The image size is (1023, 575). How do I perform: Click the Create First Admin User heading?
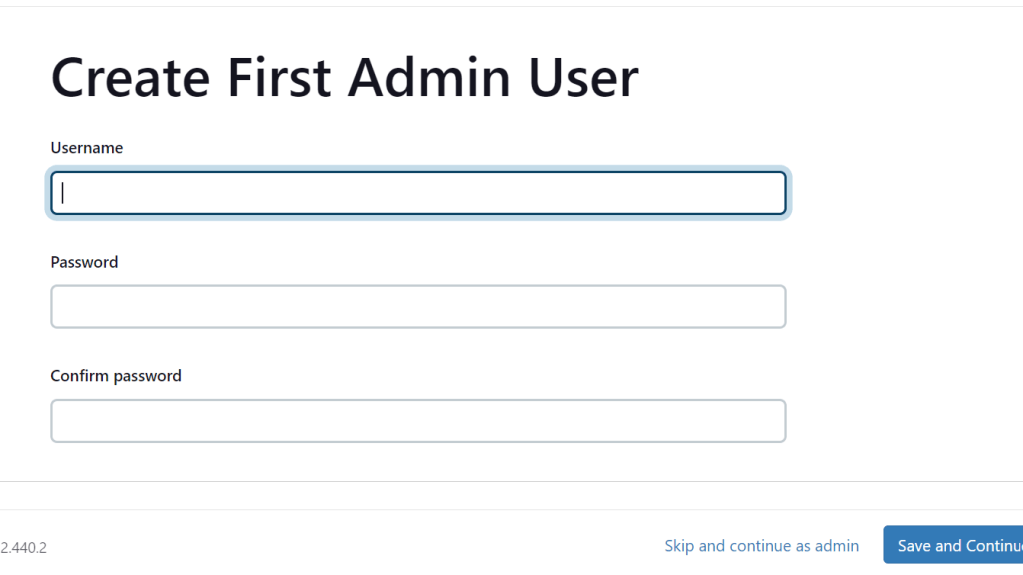point(344,77)
